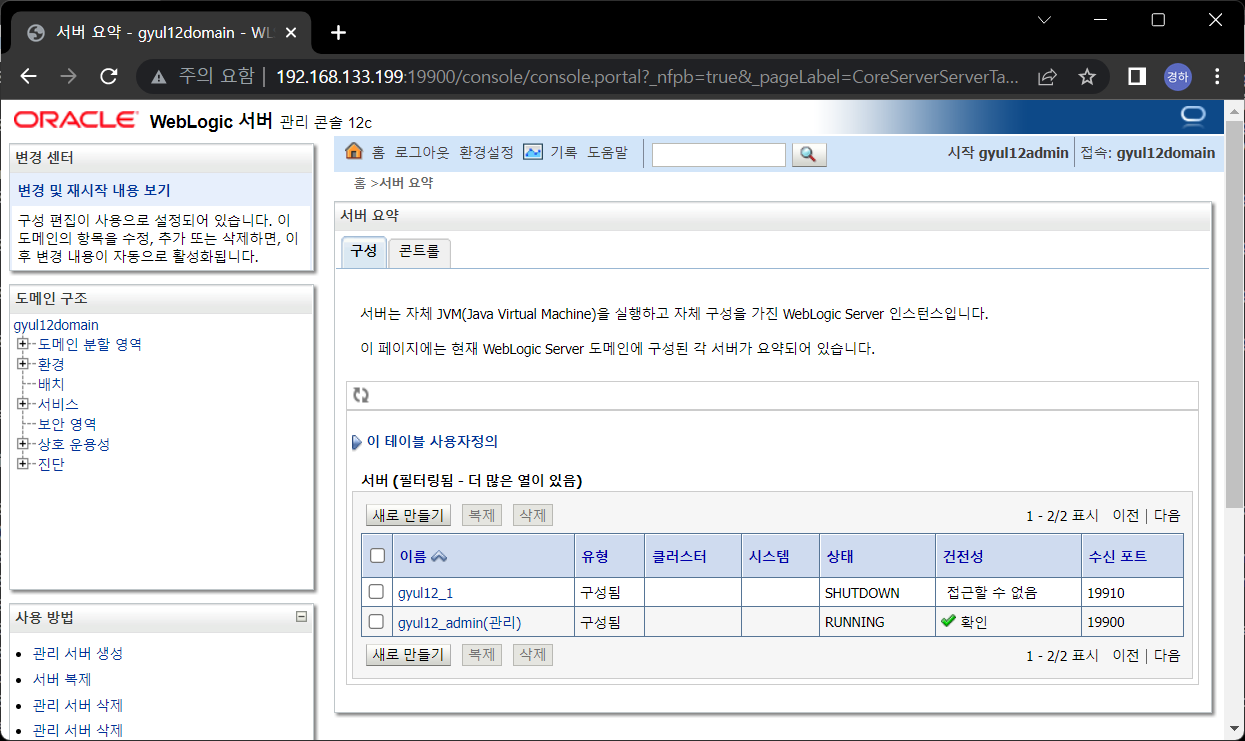Open the 기록 (log) icon in the toolbar
Image resolution: width=1245 pixels, height=741 pixels.
coord(534,153)
